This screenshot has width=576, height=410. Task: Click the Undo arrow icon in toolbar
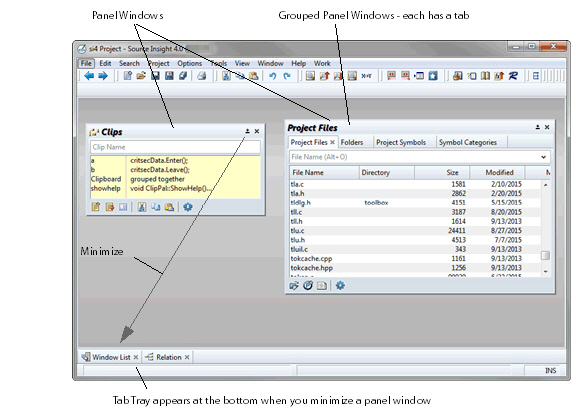[x=273, y=76]
